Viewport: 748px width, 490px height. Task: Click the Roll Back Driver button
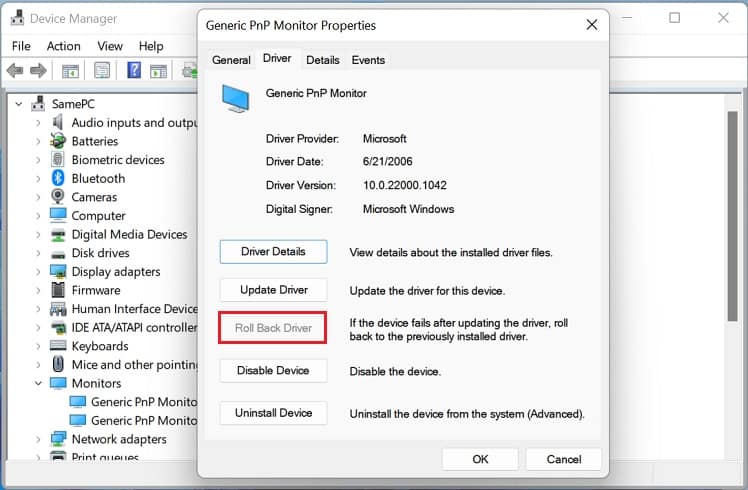[x=273, y=328]
